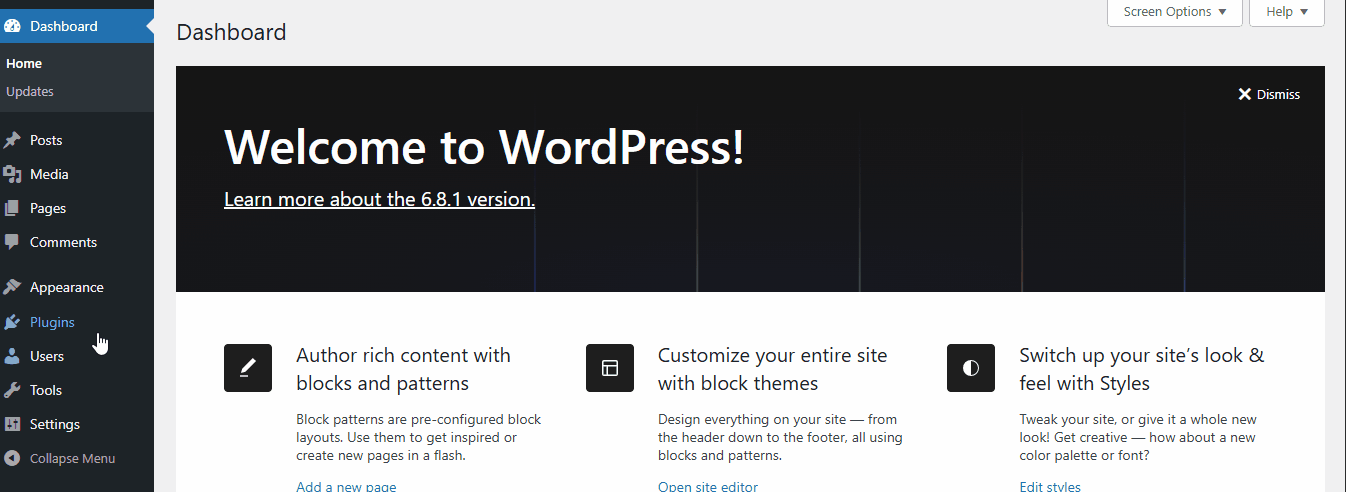Open the Pages menu label
1346x492 pixels.
(x=48, y=208)
